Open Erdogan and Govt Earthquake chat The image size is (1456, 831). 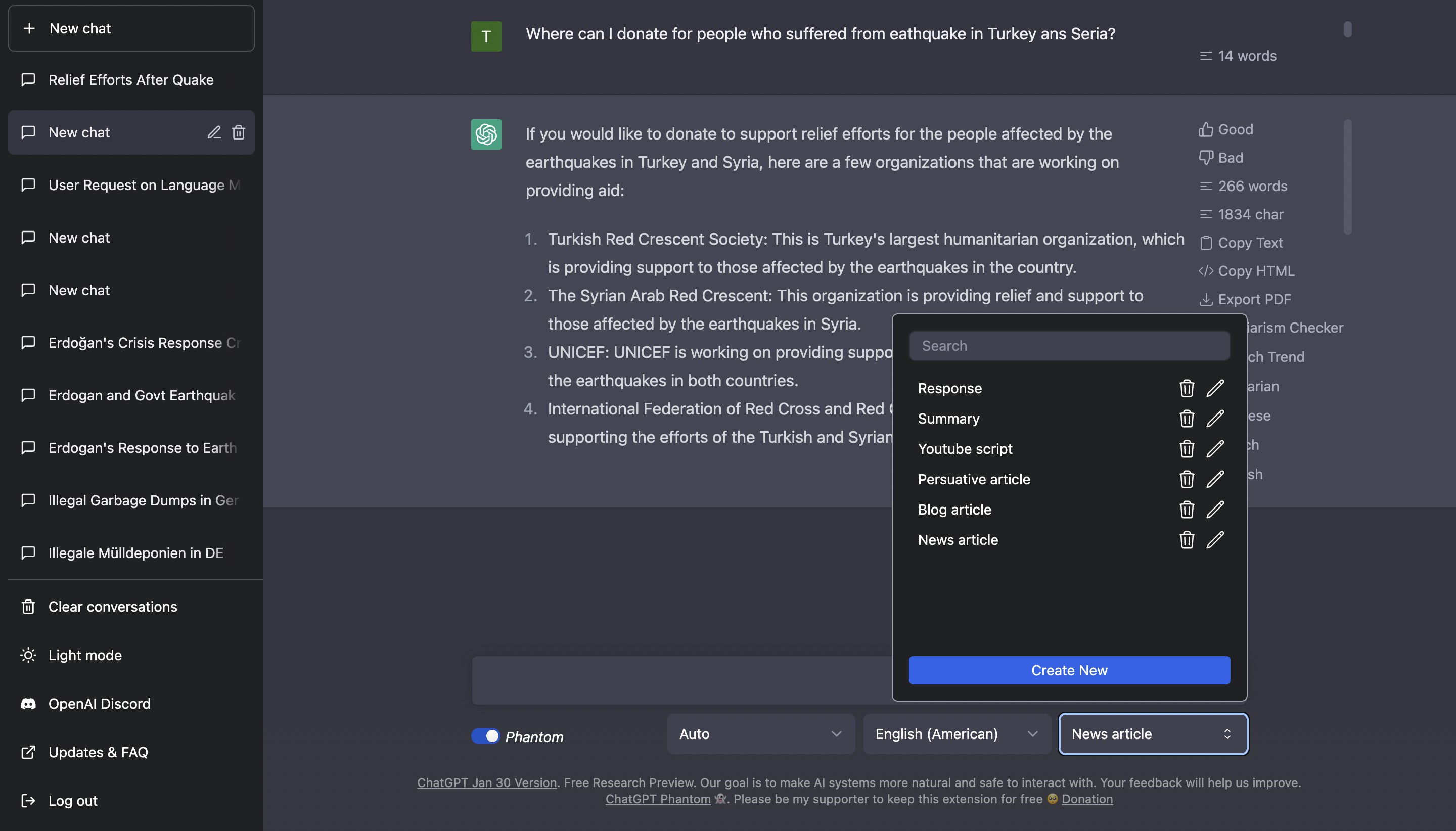point(131,395)
